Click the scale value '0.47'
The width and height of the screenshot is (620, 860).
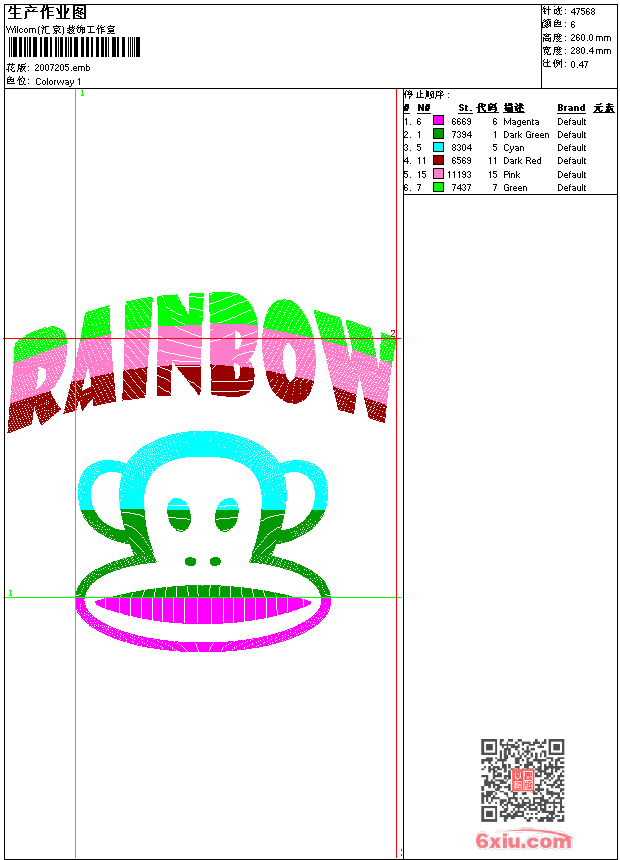(x=579, y=65)
